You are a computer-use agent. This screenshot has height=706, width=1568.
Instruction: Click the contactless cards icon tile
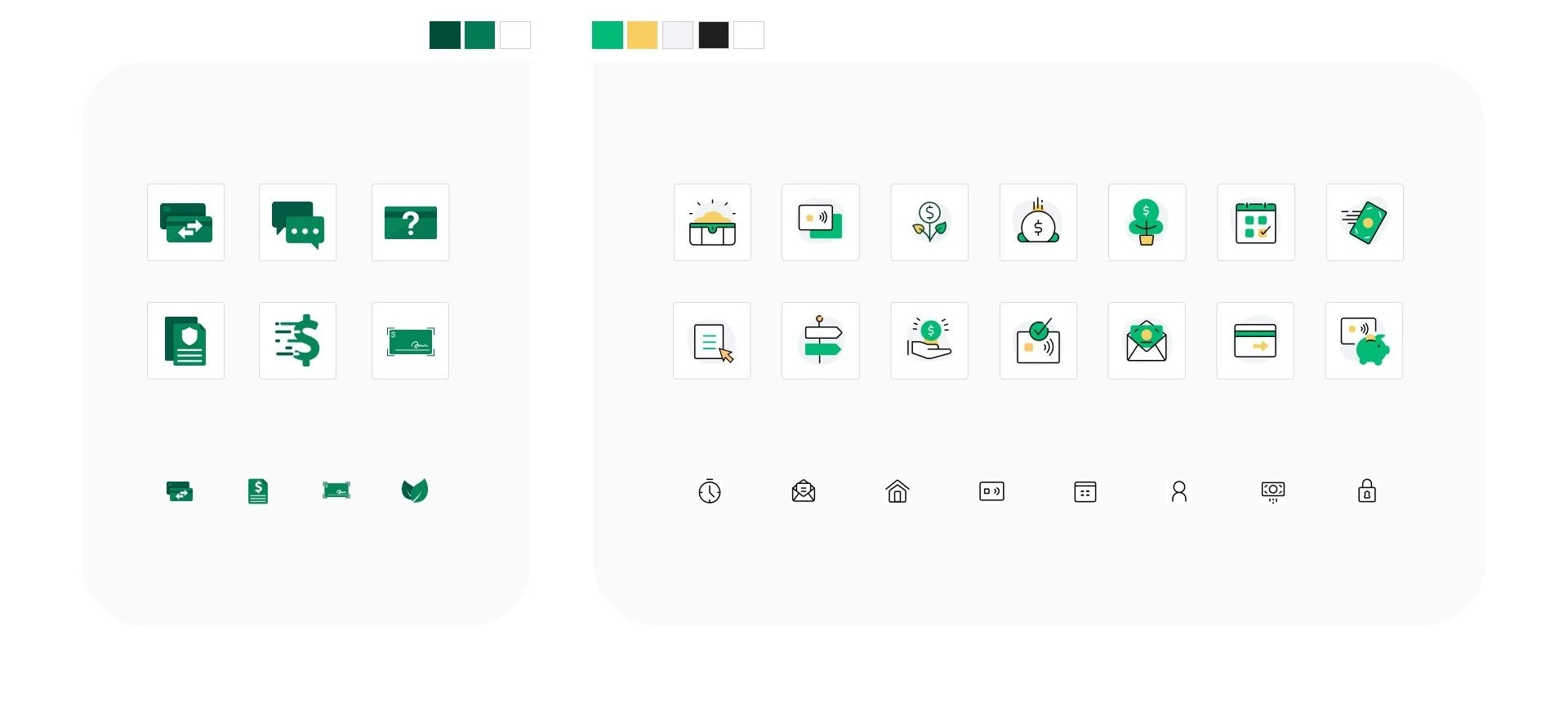820,222
